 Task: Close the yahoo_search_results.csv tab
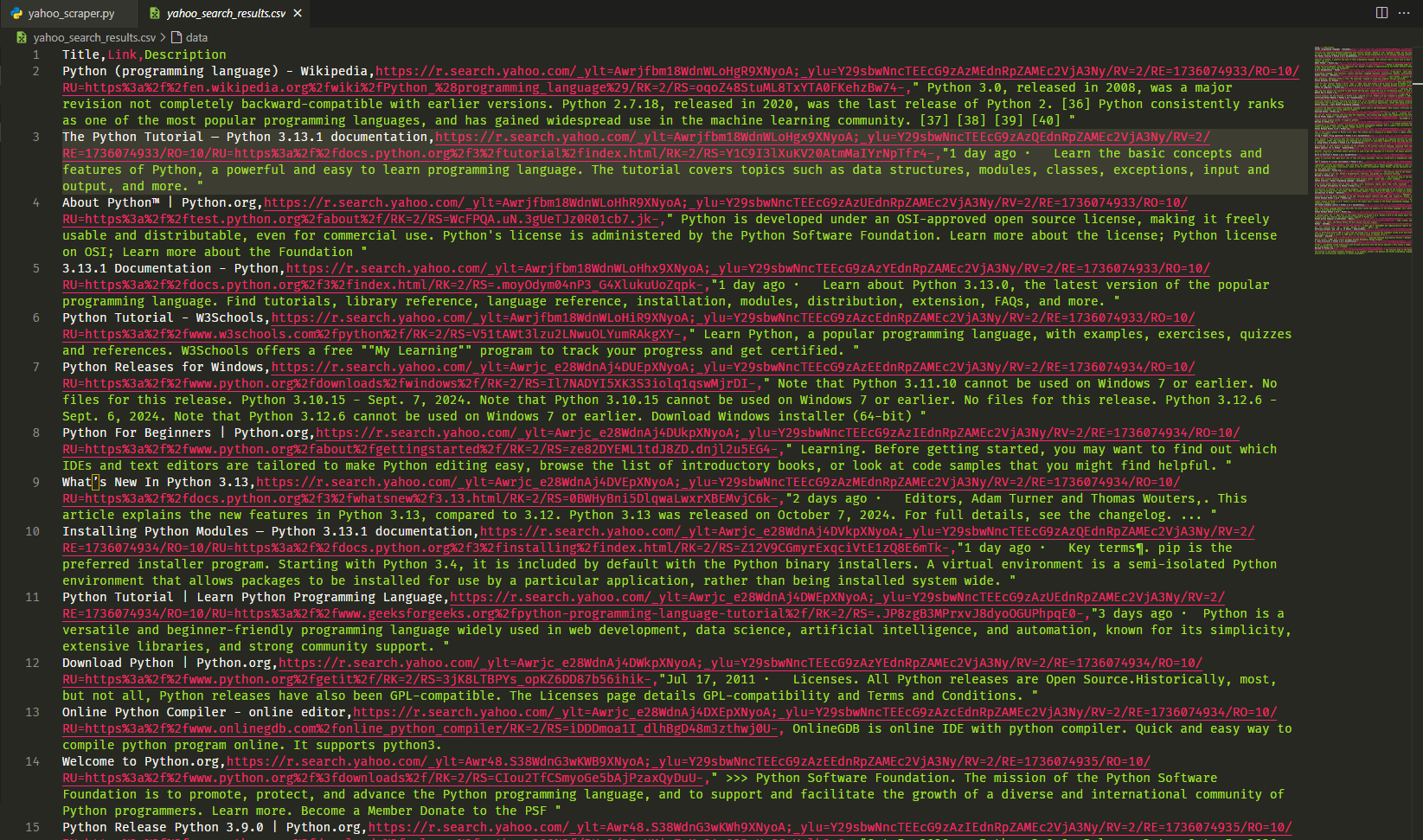pyautogui.click(x=298, y=14)
